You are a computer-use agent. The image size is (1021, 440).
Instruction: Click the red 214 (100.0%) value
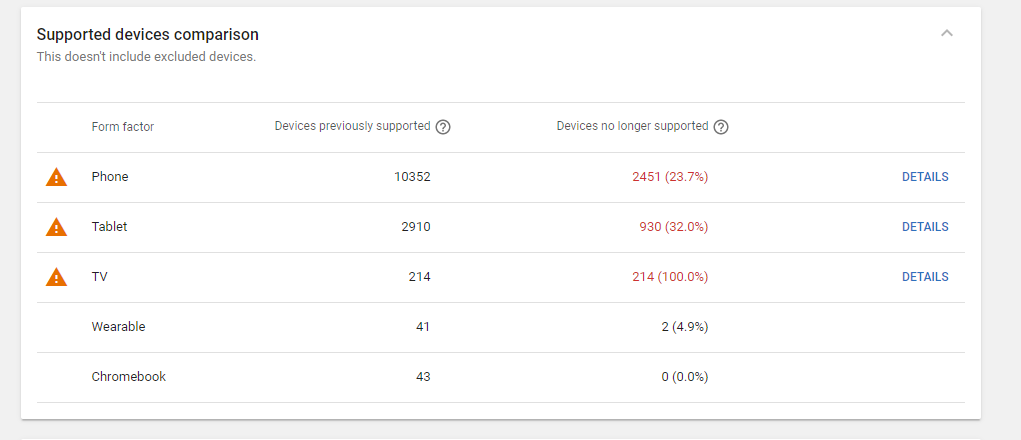[670, 277]
